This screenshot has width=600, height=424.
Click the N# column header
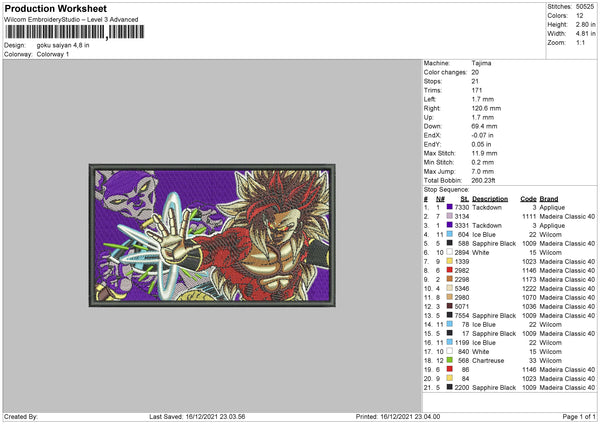pyautogui.click(x=440, y=199)
